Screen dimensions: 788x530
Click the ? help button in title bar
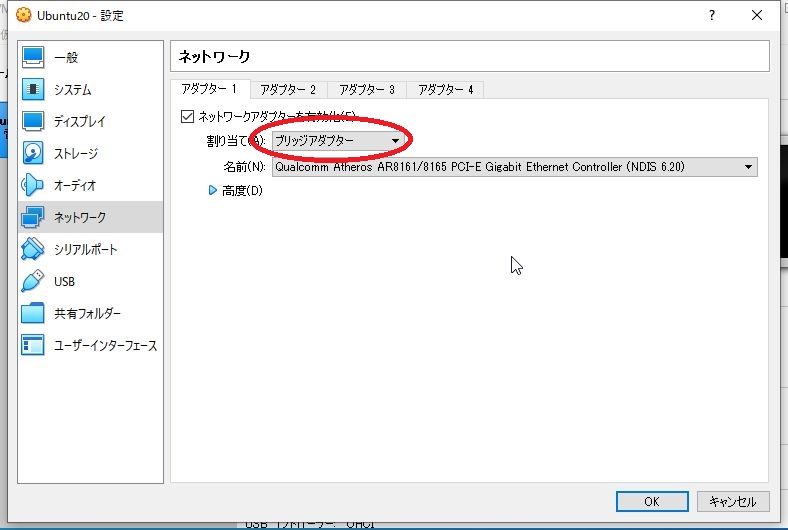click(712, 15)
